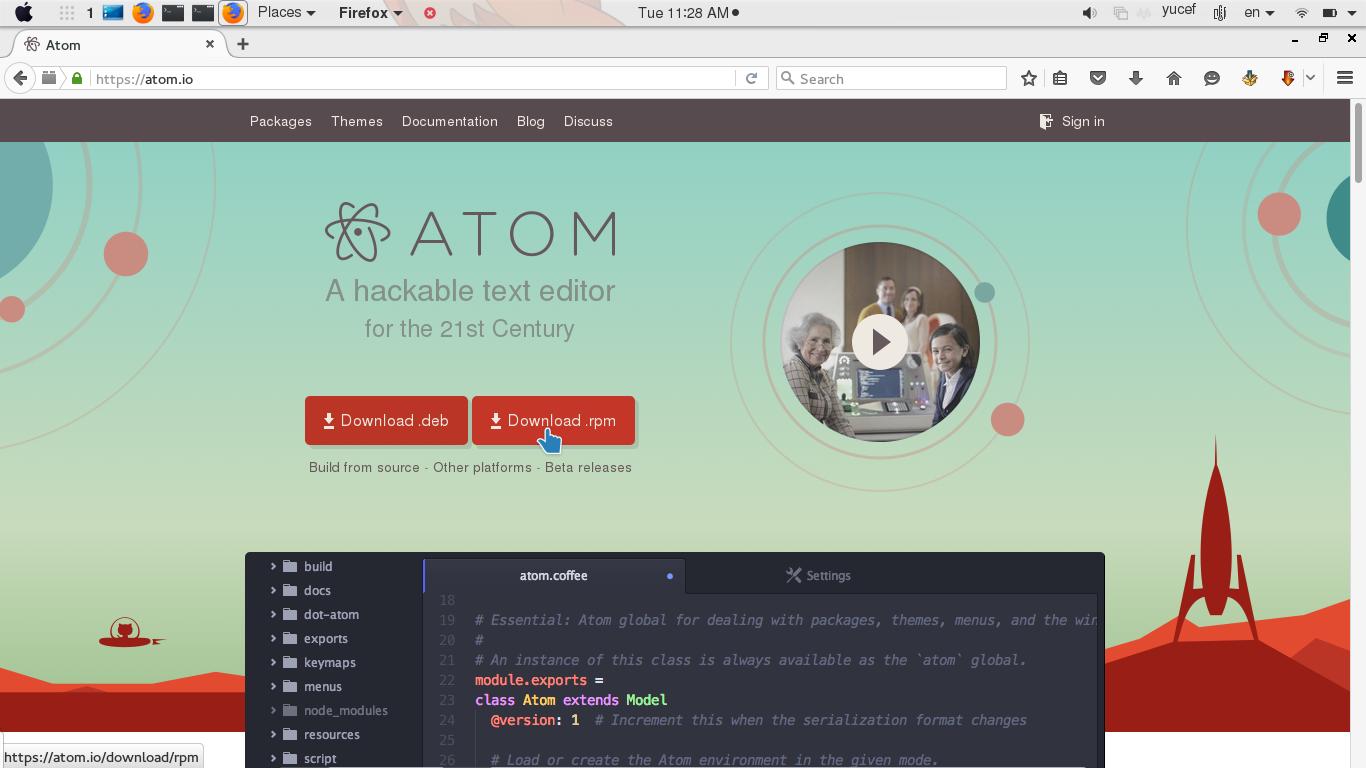Open the Firefox hamburger menu
1366x768 pixels.
coord(1345,78)
